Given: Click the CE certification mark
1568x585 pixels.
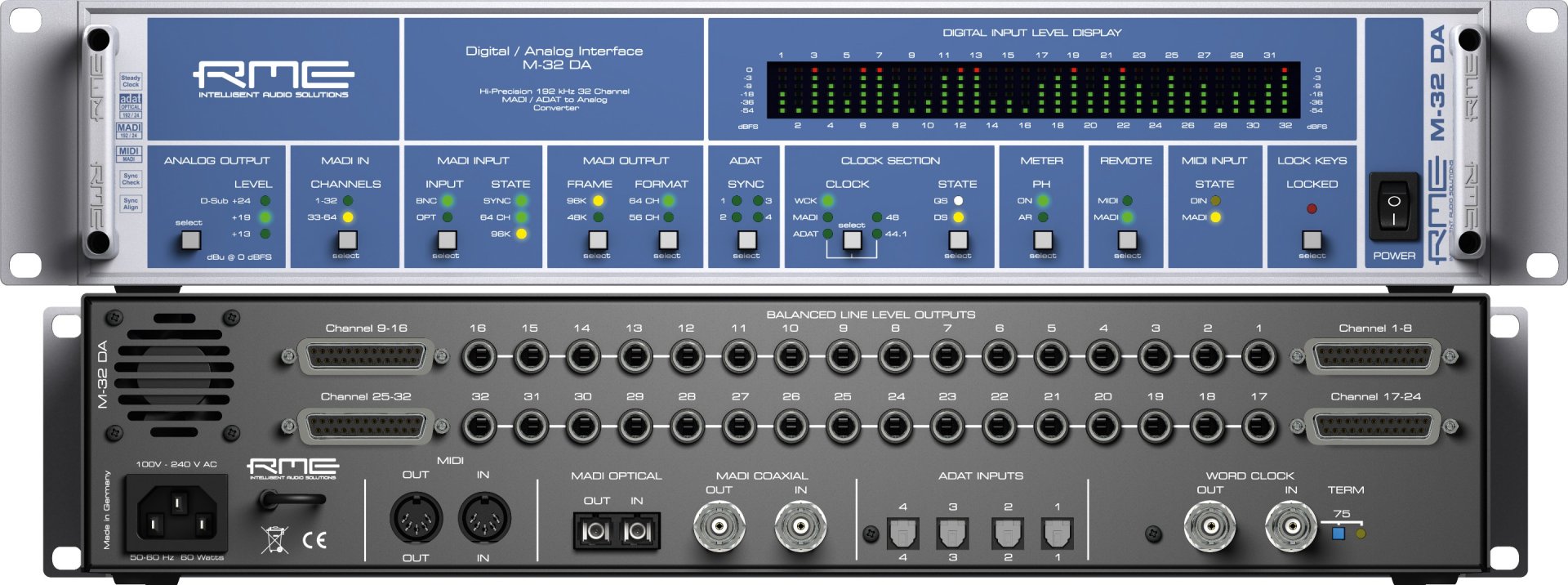Looking at the screenshot, I should (x=314, y=539).
